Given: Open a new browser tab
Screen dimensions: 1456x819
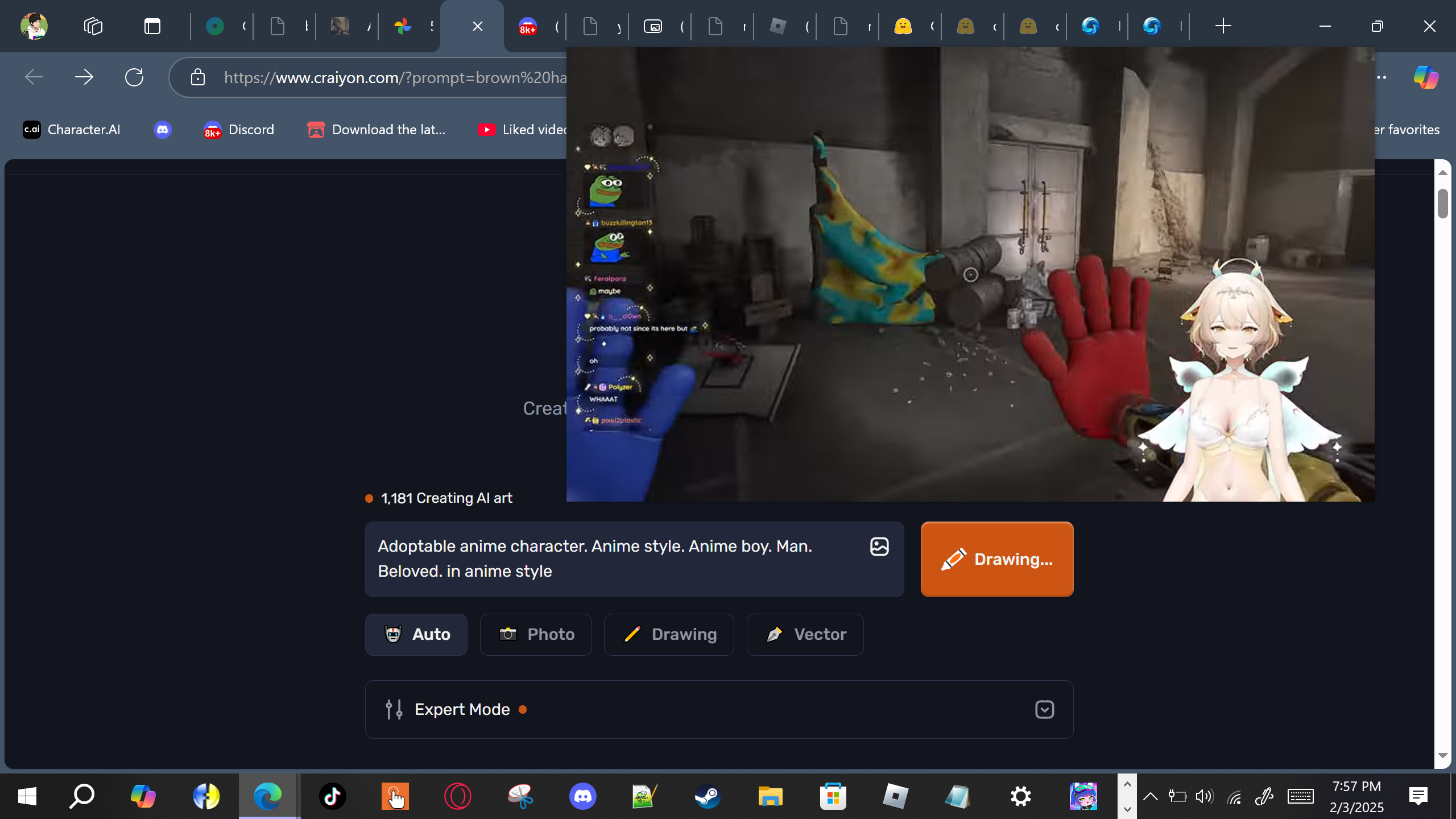Looking at the screenshot, I should point(1223,26).
